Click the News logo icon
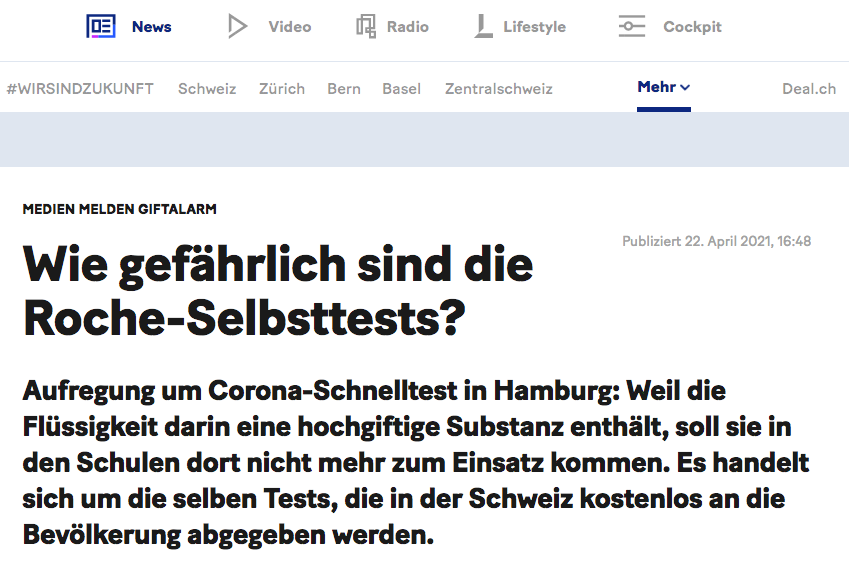The width and height of the screenshot is (849, 584). pos(101,27)
